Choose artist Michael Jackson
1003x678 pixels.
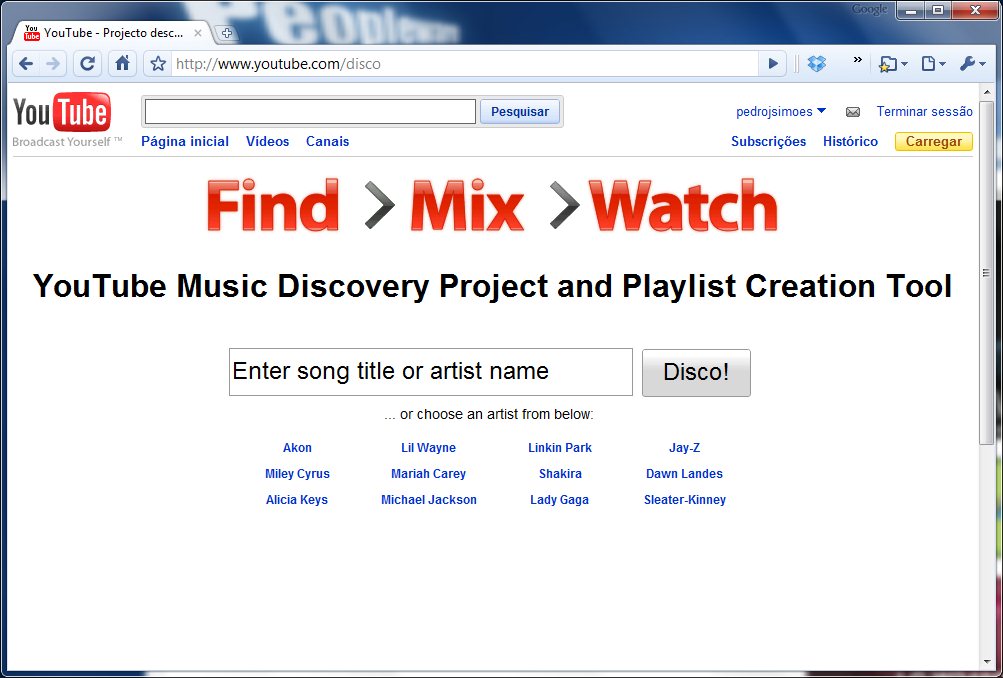point(429,500)
